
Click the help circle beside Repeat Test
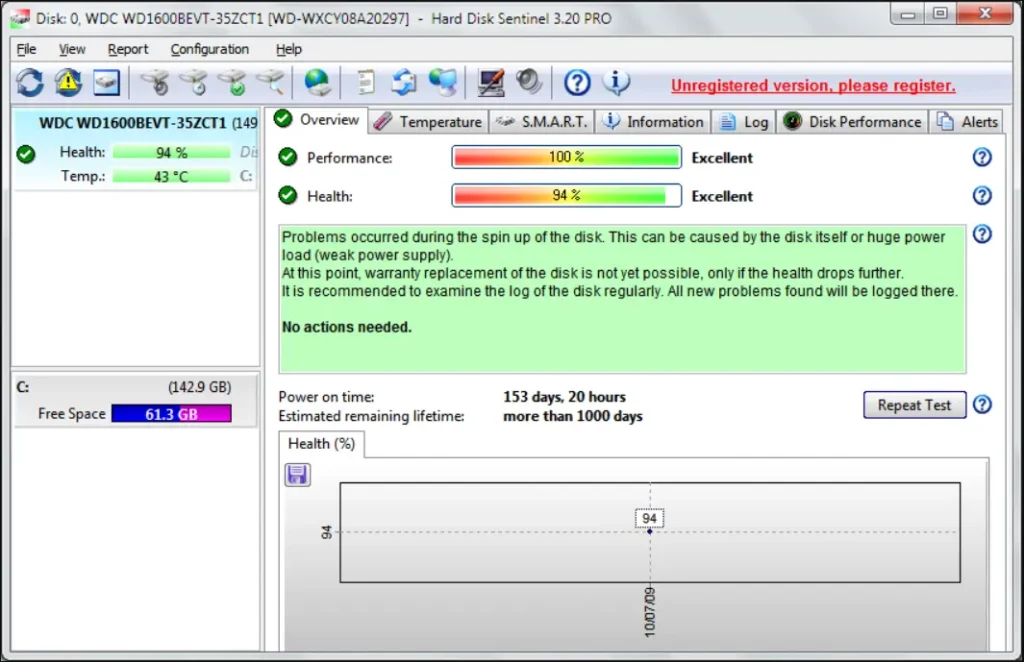pos(982,405)
